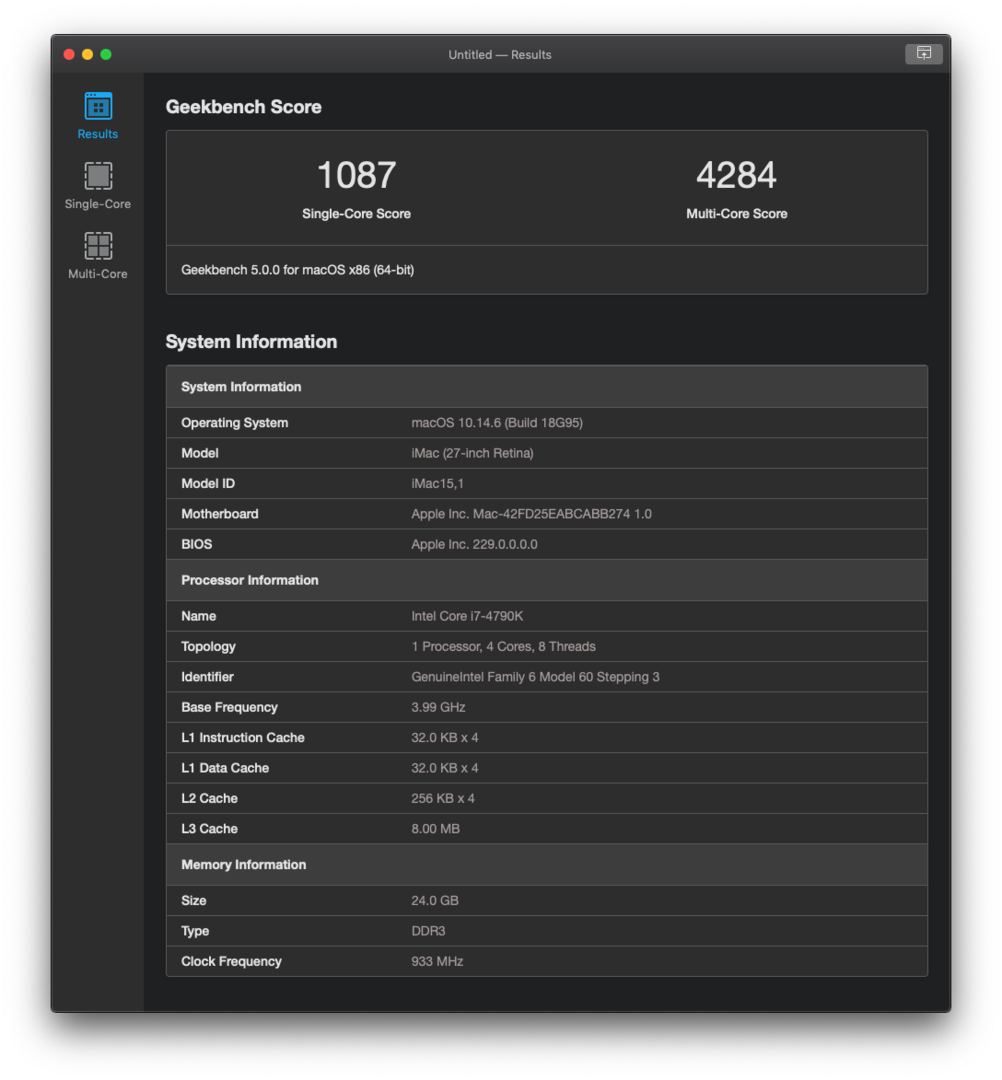
Task: Click the Base Frequency row label
Action: pos(229,707)
